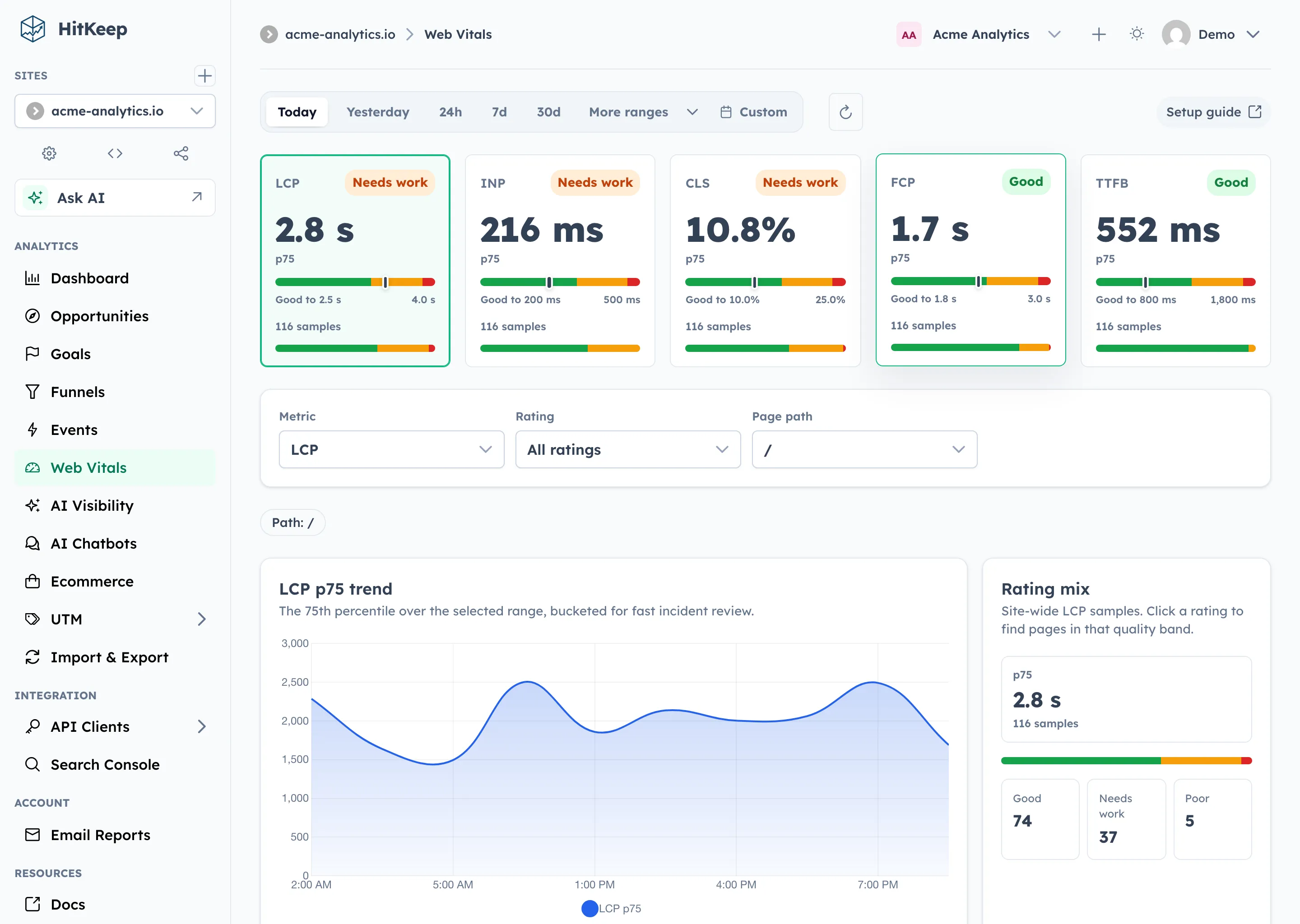Click the AI Visibility sparkle icon

(x=32, y=505)
